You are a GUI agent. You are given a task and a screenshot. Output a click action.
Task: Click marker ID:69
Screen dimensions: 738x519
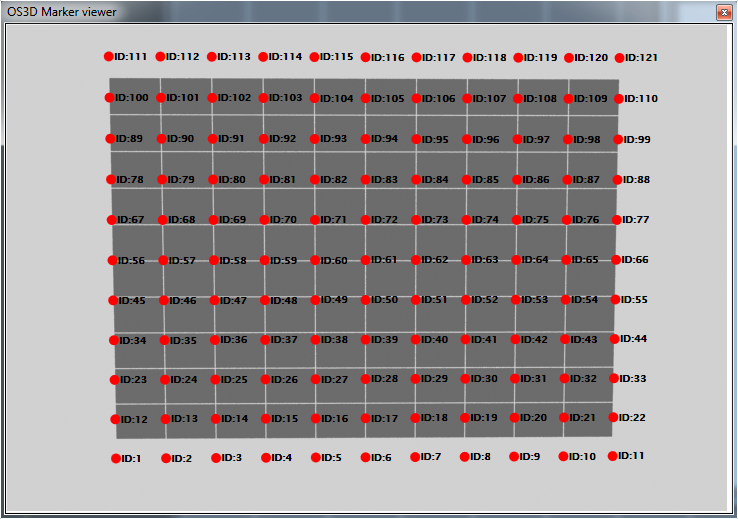[214, 220]
